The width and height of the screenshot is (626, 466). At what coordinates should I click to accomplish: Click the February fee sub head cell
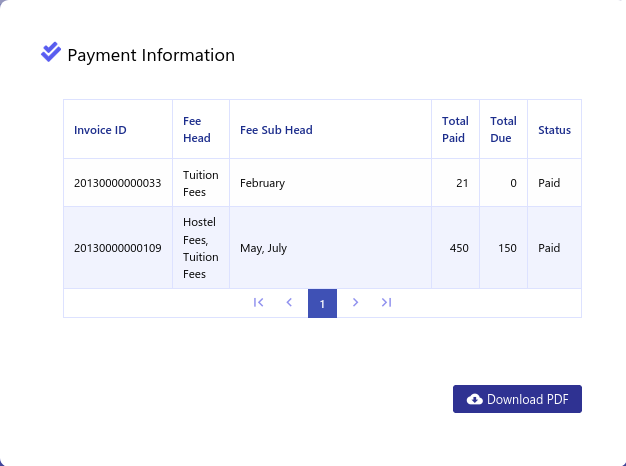pyautogui.click(x=330, y=183)
